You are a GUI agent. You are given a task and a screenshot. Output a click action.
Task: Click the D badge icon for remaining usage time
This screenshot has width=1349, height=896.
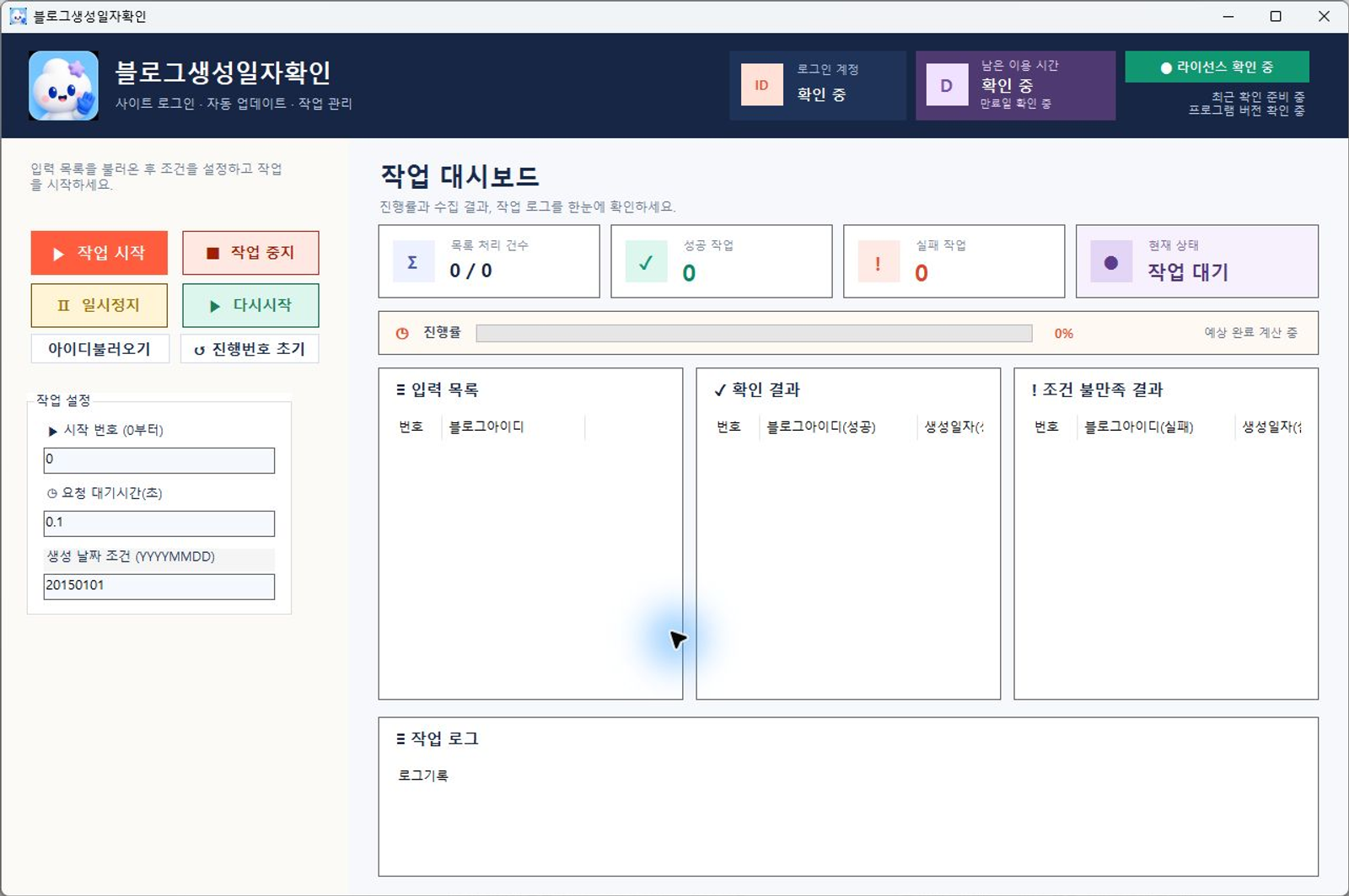click(x=947, y=85)
